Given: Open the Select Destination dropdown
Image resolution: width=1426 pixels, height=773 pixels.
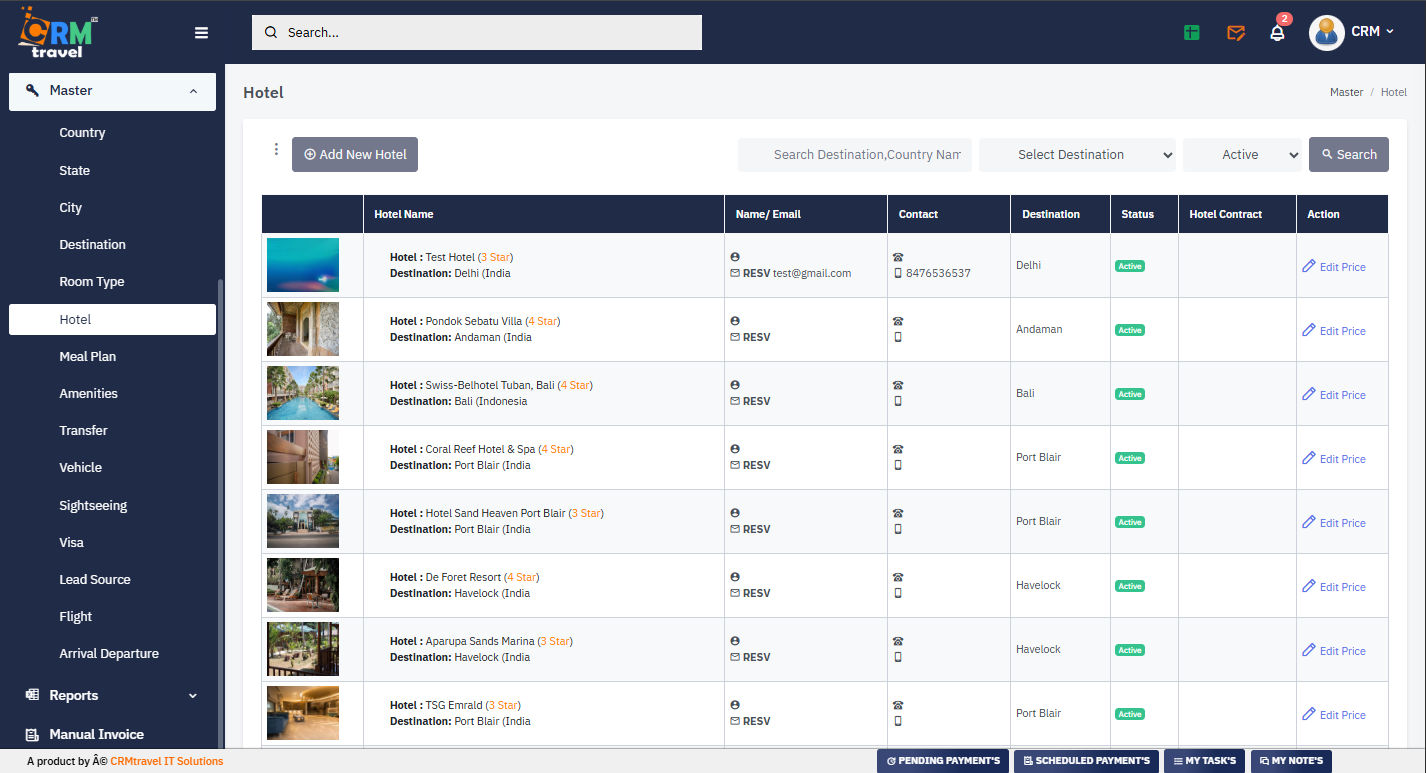Looking at the screenshot, I should point(1077,154).
